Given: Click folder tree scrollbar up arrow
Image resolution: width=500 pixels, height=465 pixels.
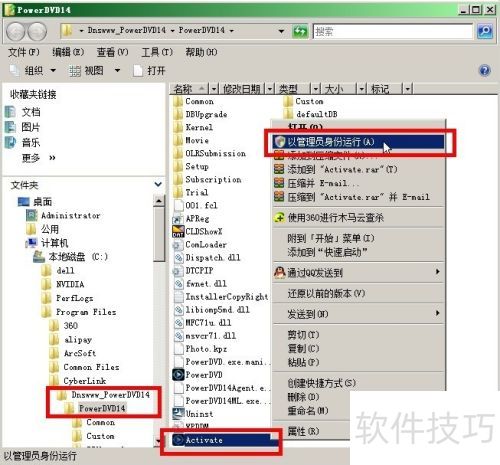Looking at the screenshot, I should click(x=159, y=201).
